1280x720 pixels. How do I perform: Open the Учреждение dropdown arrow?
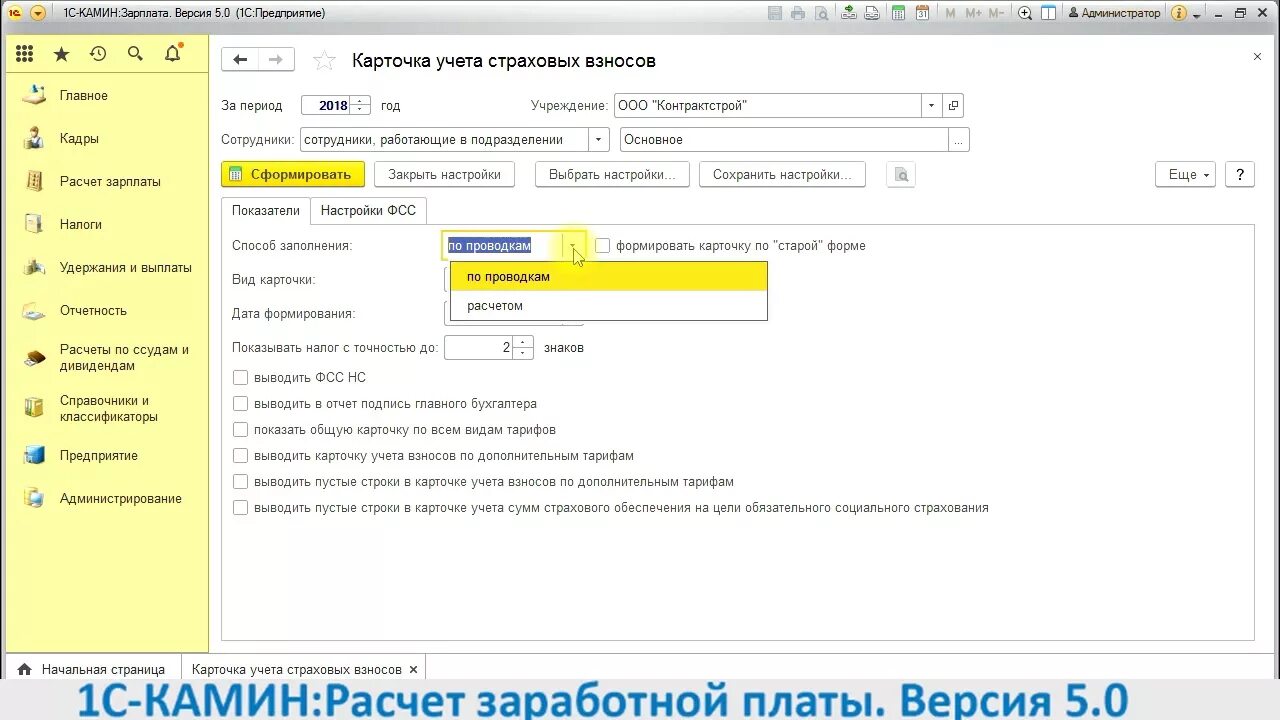coord(931,106)
